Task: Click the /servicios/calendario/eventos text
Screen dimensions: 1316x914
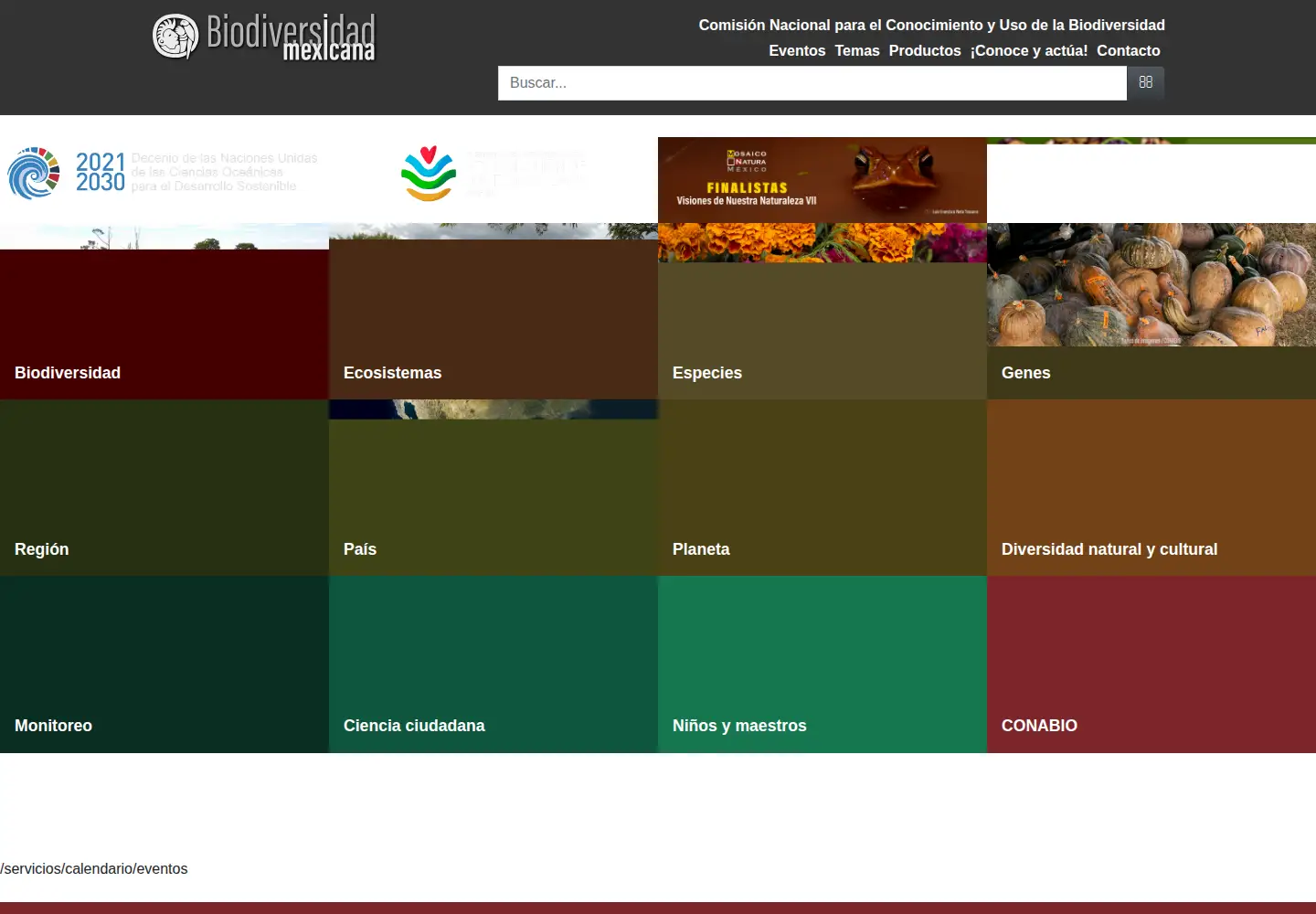Action: click(94, 869)
